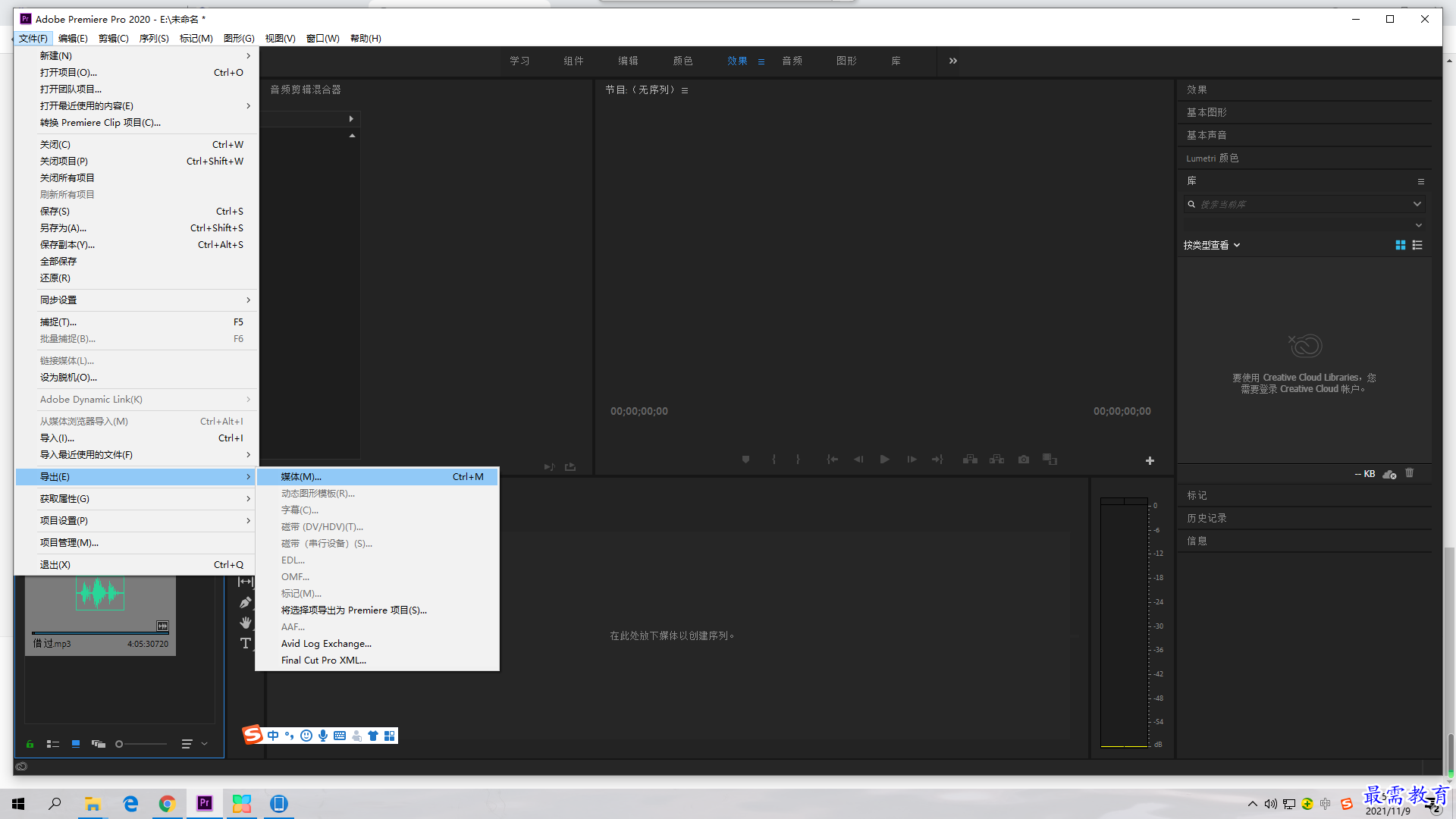Choose Avid Log Exchange... export option
Screen dimensions: 1456x819
[378, 643]
